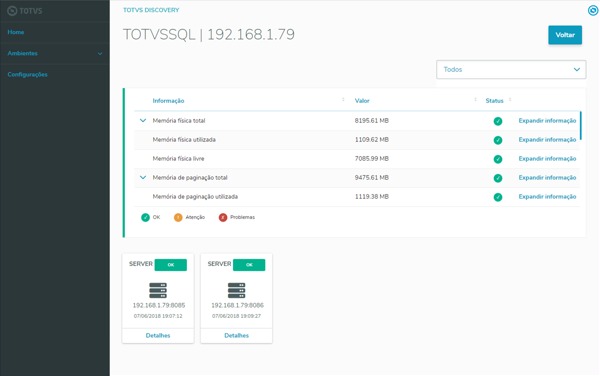
Task: Open Detalhes for server 192.168.1.79:8085
Action: pos(158,335)
